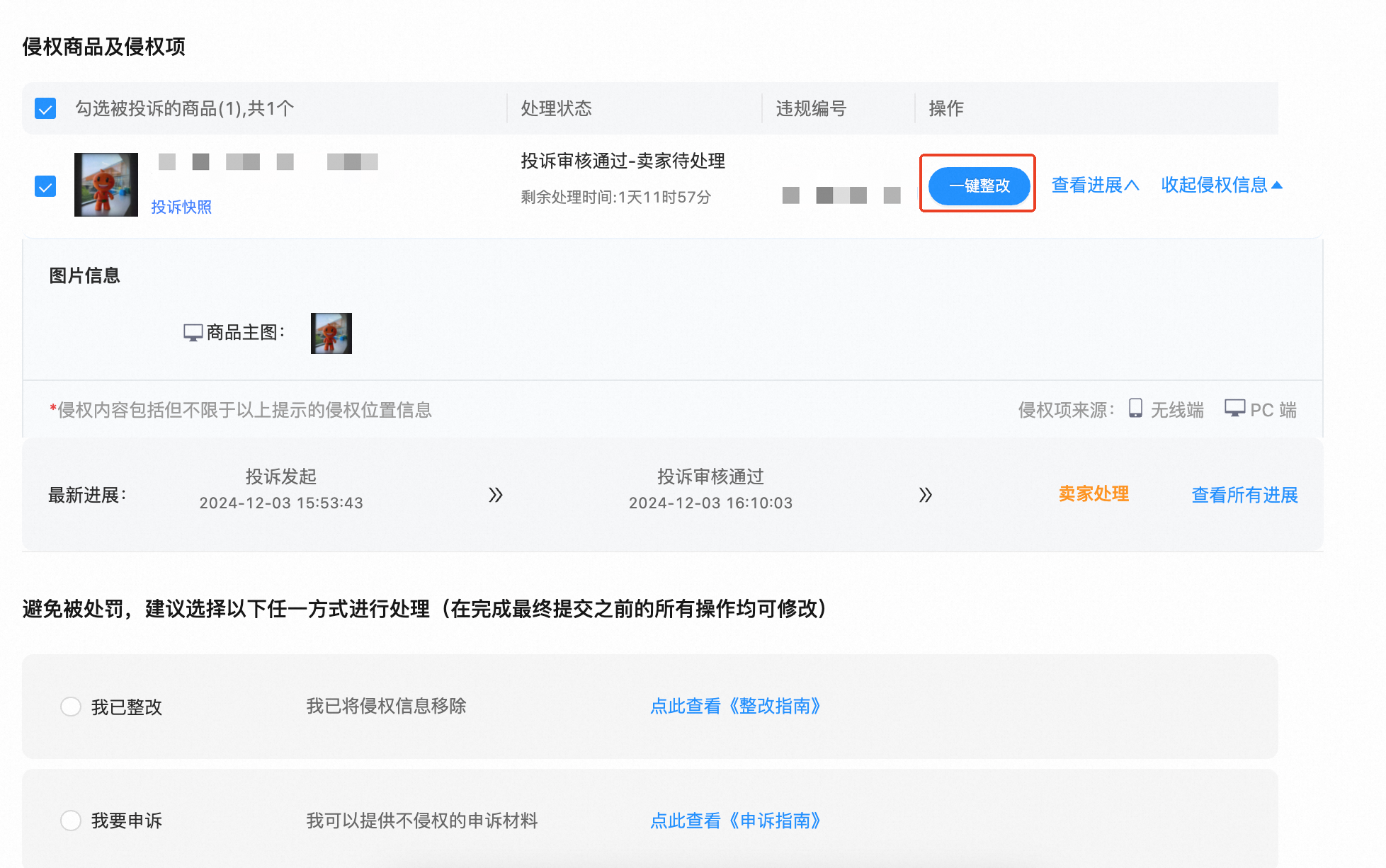1386x868 pixels.
Task: Click the 商品主图 monitor icon
Action: pos(193,332)
